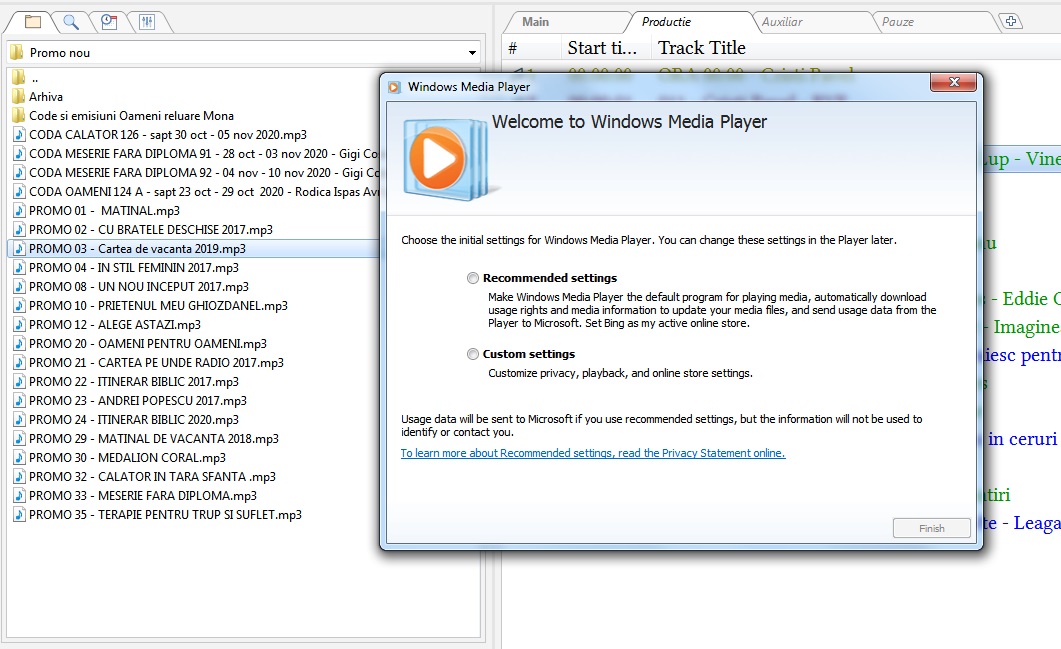This screenshot has width=1061, height=649.
Task: Switch to the Auxiliar playlist tab
Action: [782, 22]
